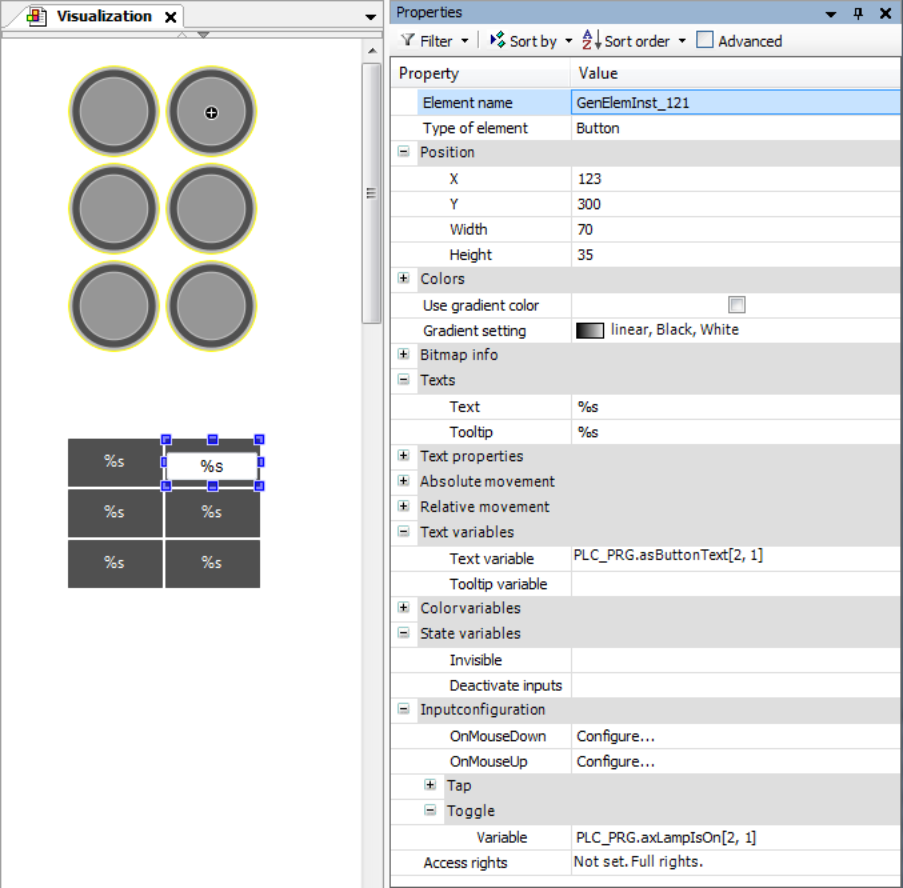This screenshot has width=903, height=888.
Task: Click the Sort by icon in Properties toolbar
Action: pos(496,41)
